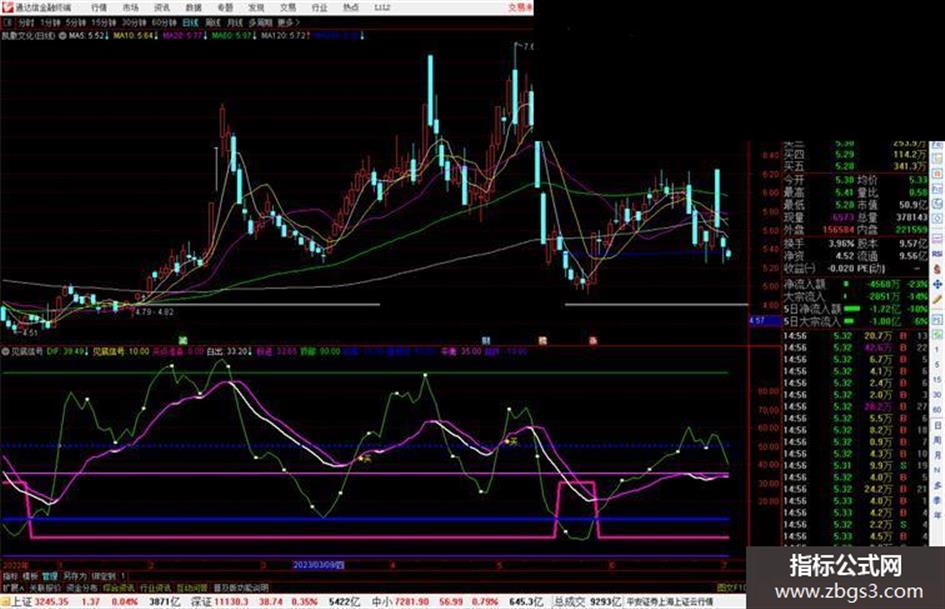Select the 月线 monthly chart tab
Viewport: 945px width, 609px height.
pos(234,23)
